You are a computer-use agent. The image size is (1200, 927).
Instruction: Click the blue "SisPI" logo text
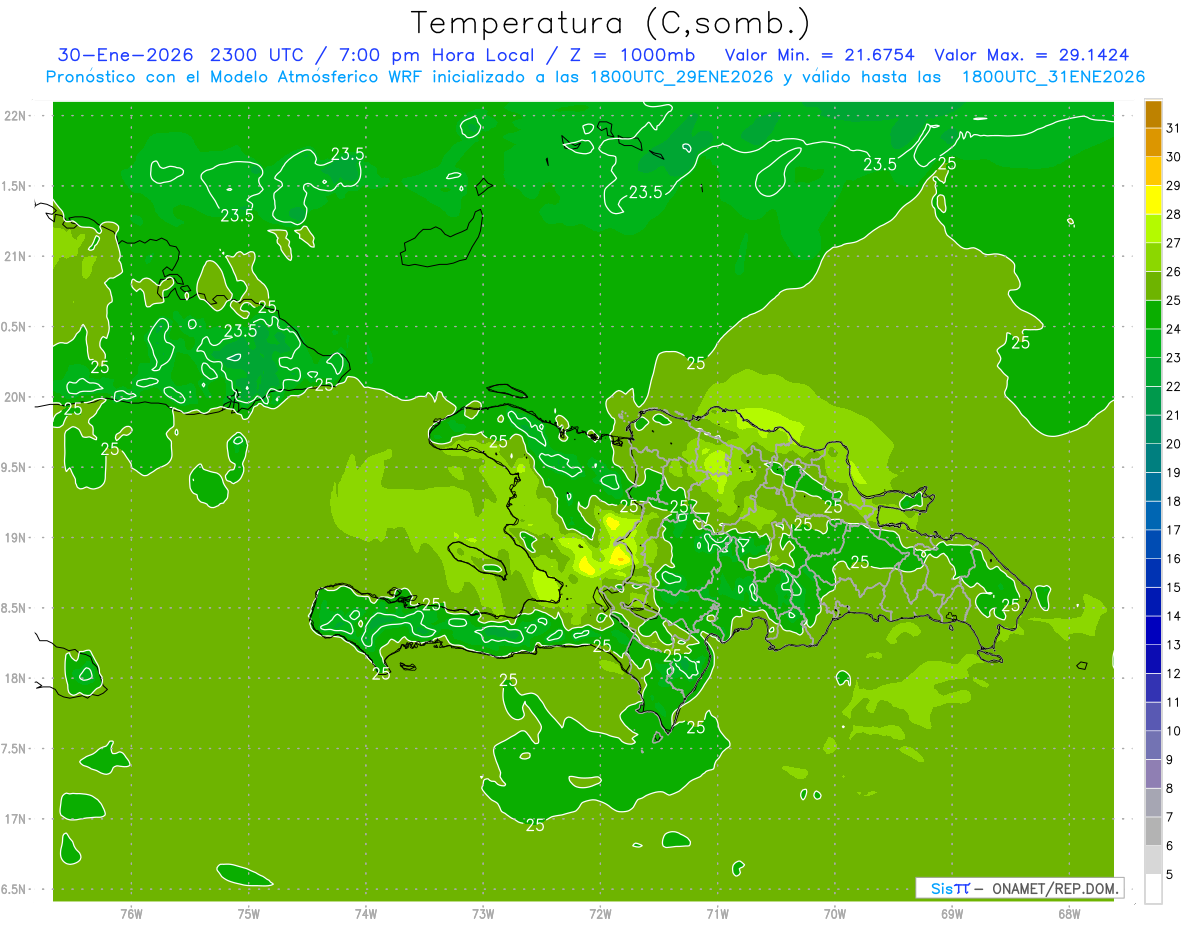950,888
